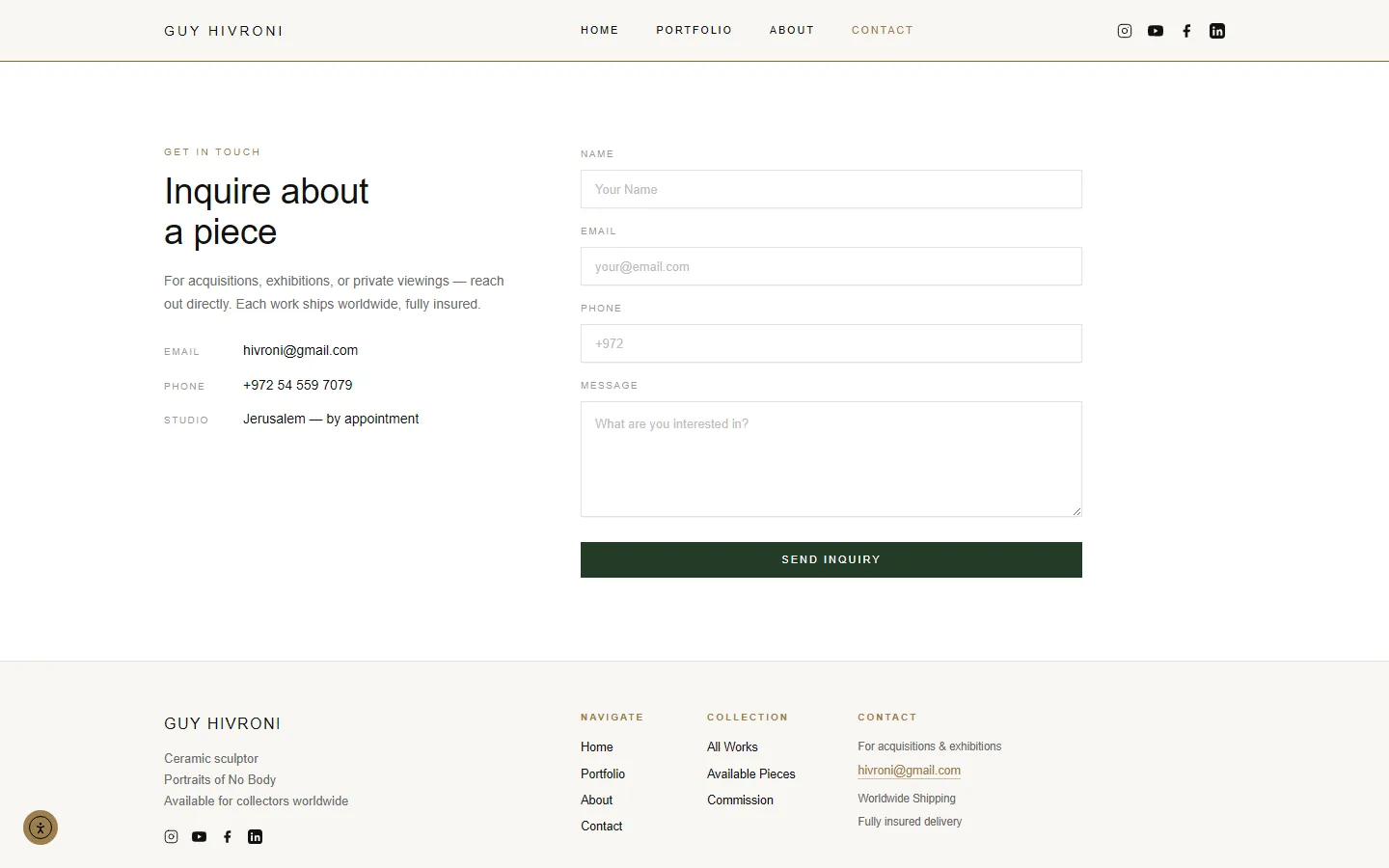
Task: Open Contact link in the footer
Action: 602,826
